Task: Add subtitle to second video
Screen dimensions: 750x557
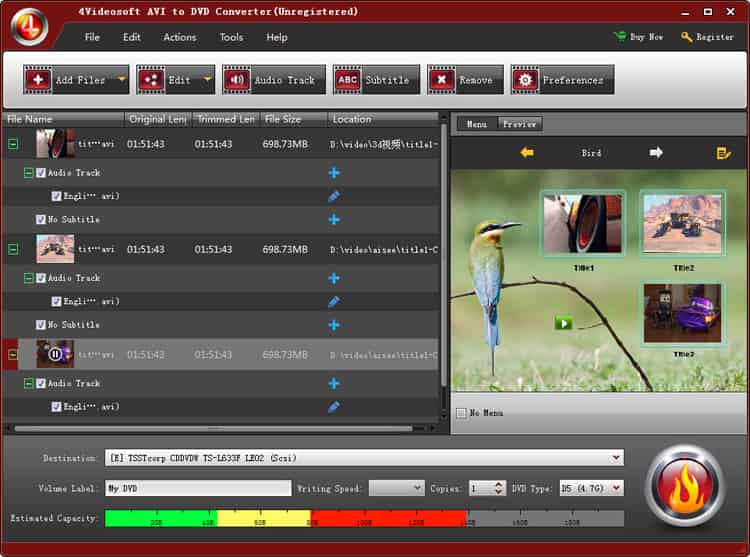Action: 334,325
